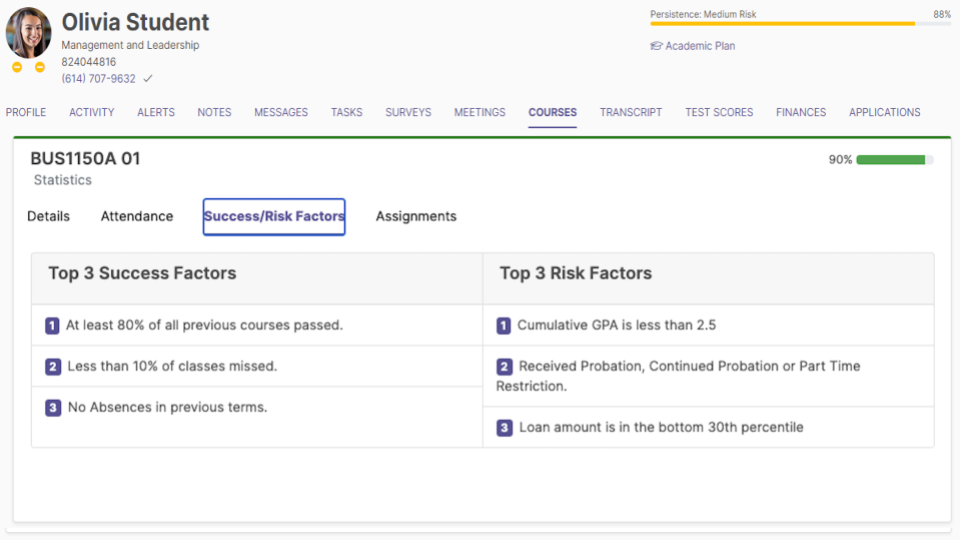Open the Attendance sub-tab for the course
Viewport: 960px width, 540px height.
click(x=137, y=217)
